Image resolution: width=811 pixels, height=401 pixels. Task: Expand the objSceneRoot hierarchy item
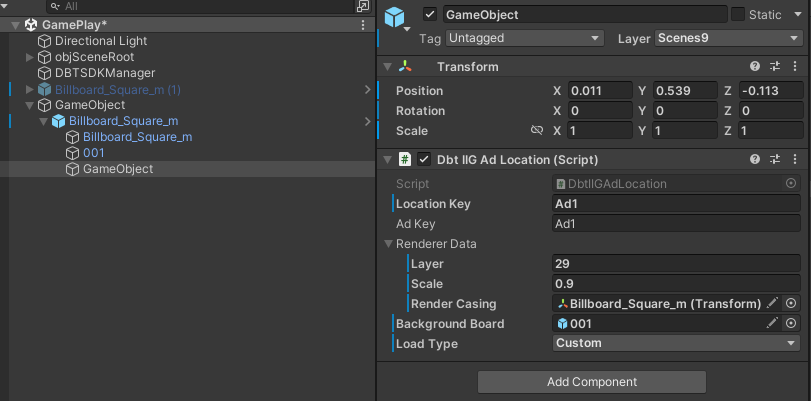[x=30, y=57]
